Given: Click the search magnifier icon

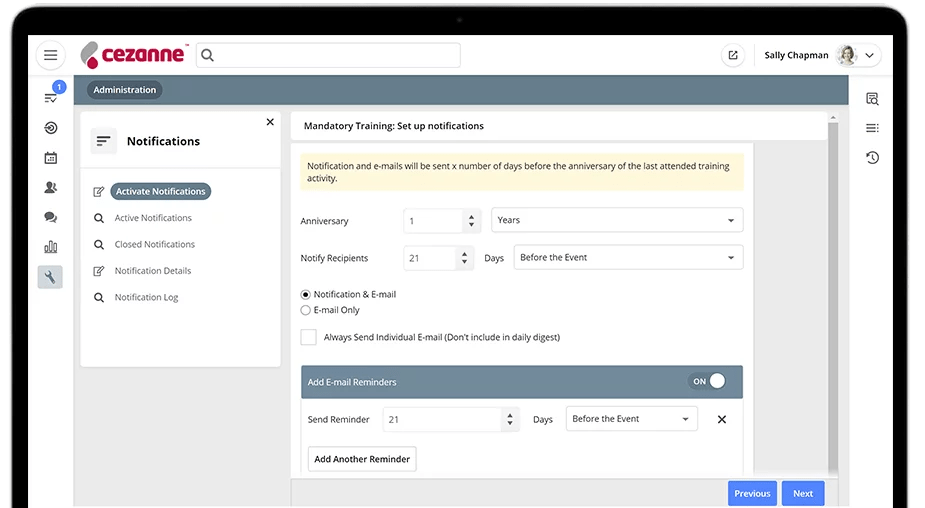Looking at the screenshot, I should pyautogui.click(x=208, y=55).
